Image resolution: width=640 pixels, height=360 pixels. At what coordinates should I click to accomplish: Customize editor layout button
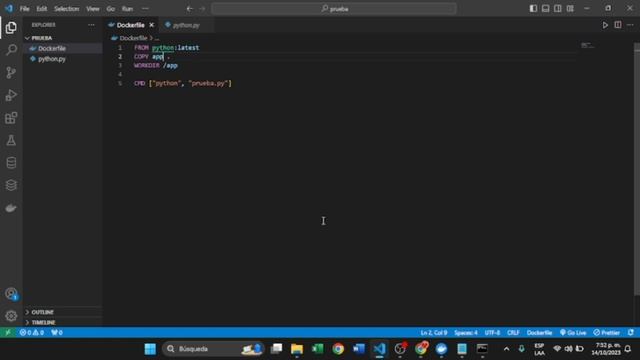[570, 9]
